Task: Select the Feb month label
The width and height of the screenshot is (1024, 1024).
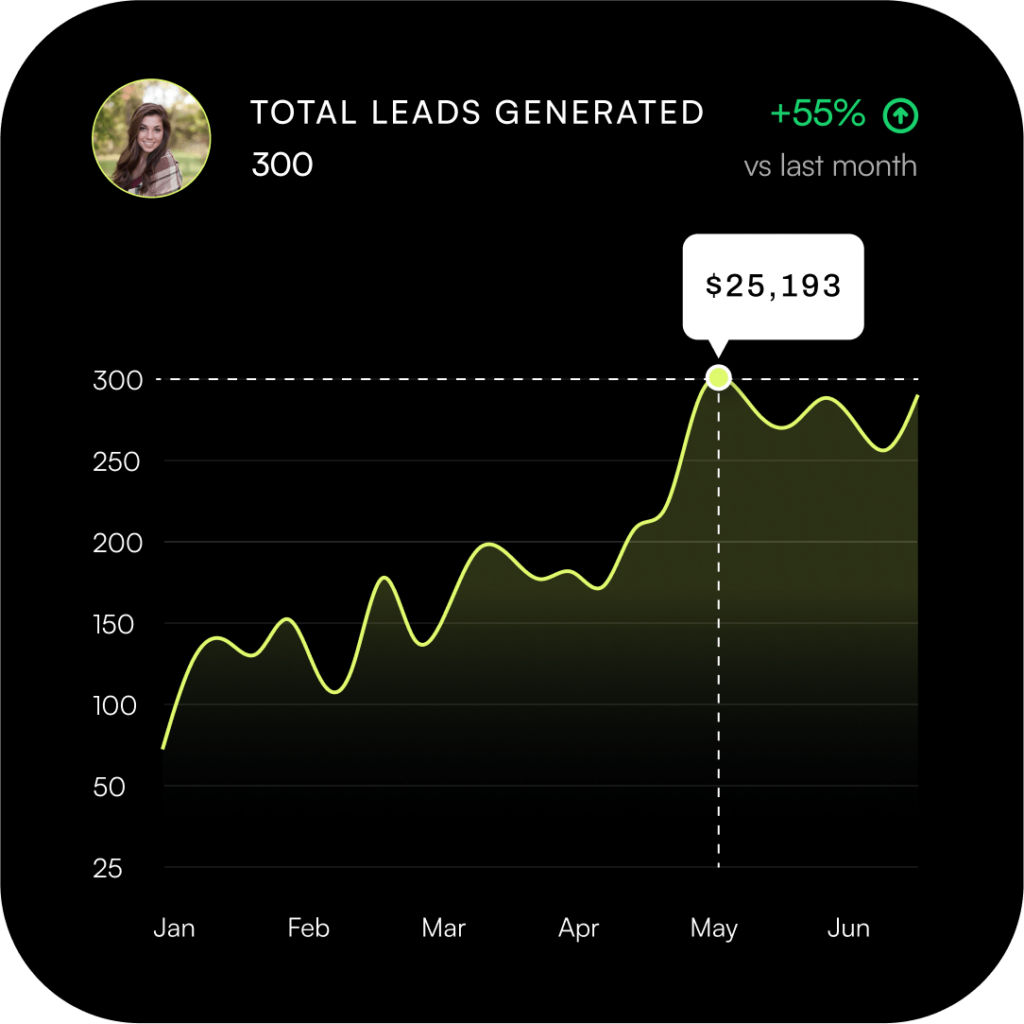Action: pyautogui.click(x=308, y=928)
